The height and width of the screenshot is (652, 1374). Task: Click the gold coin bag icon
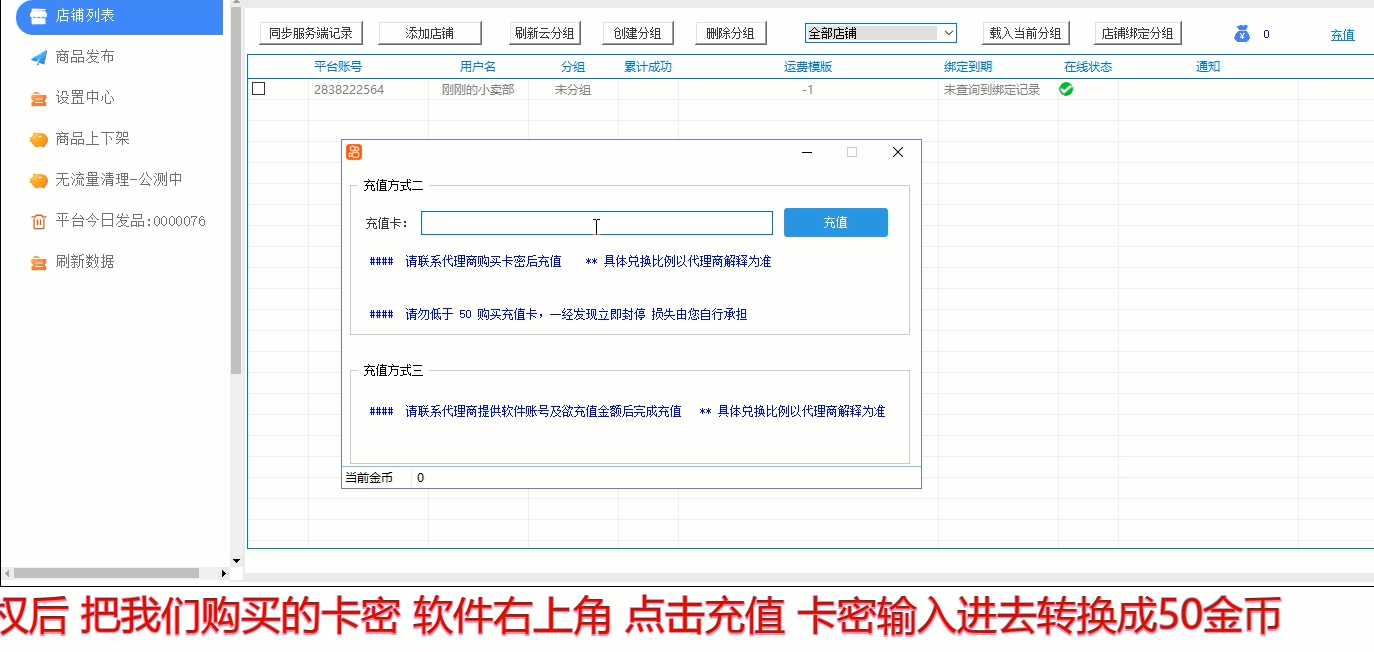(1242, 34)
